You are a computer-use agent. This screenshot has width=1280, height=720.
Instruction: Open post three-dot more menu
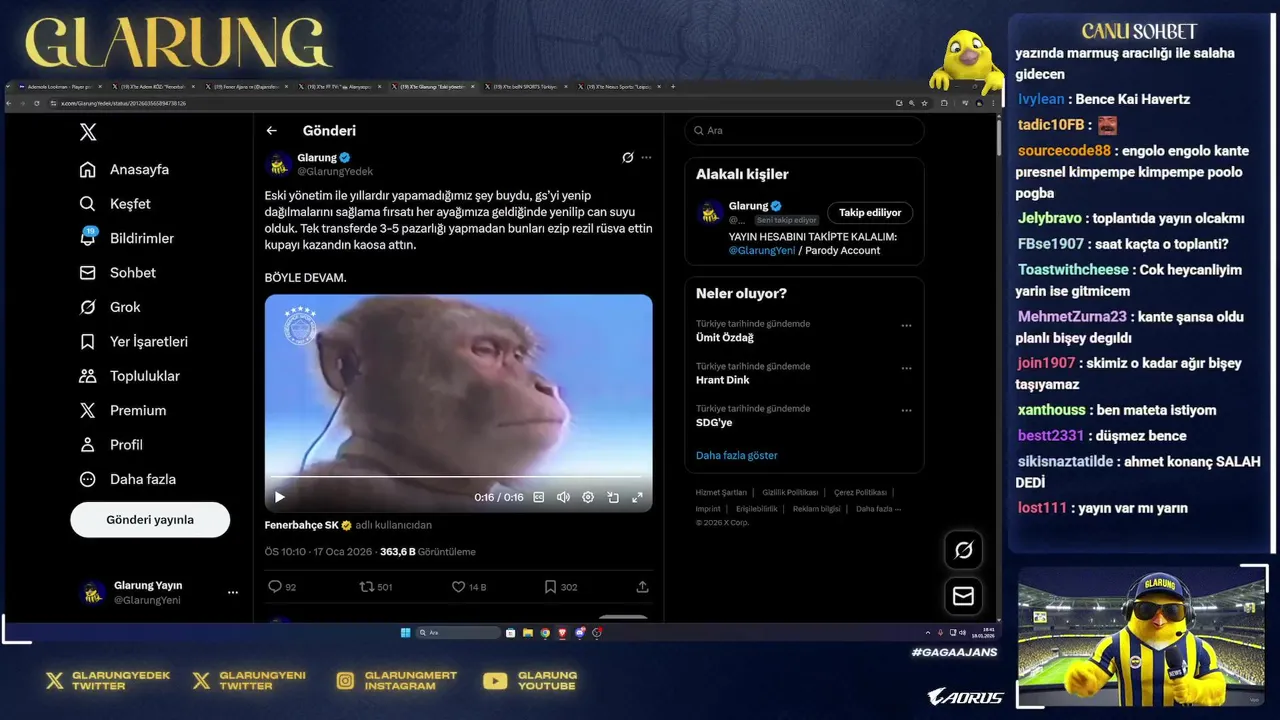646,158
